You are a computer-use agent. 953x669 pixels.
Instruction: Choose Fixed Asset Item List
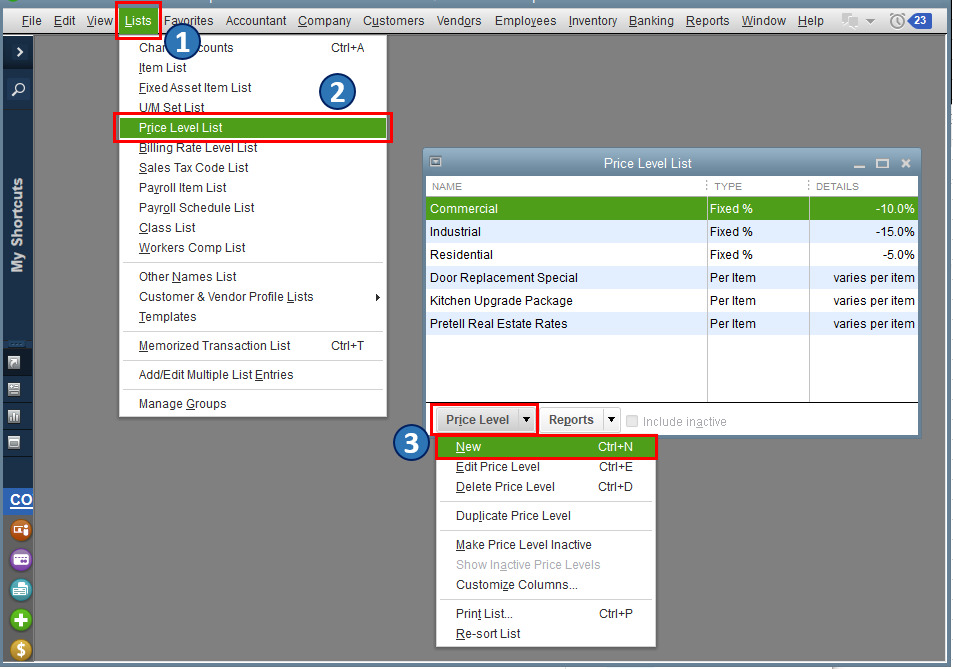click(253, 87)
